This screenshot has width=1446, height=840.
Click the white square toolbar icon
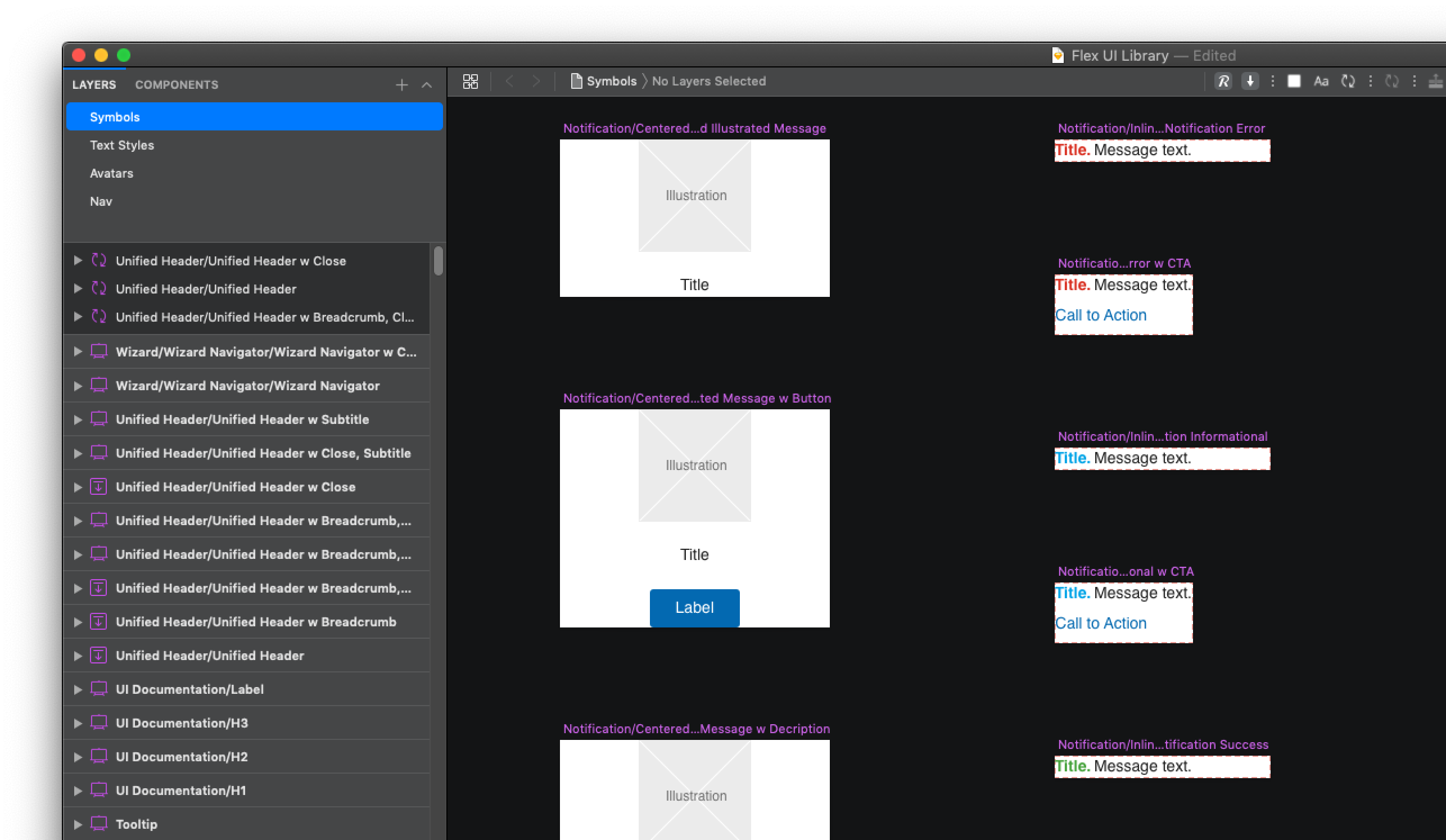tap(1294, 82)
